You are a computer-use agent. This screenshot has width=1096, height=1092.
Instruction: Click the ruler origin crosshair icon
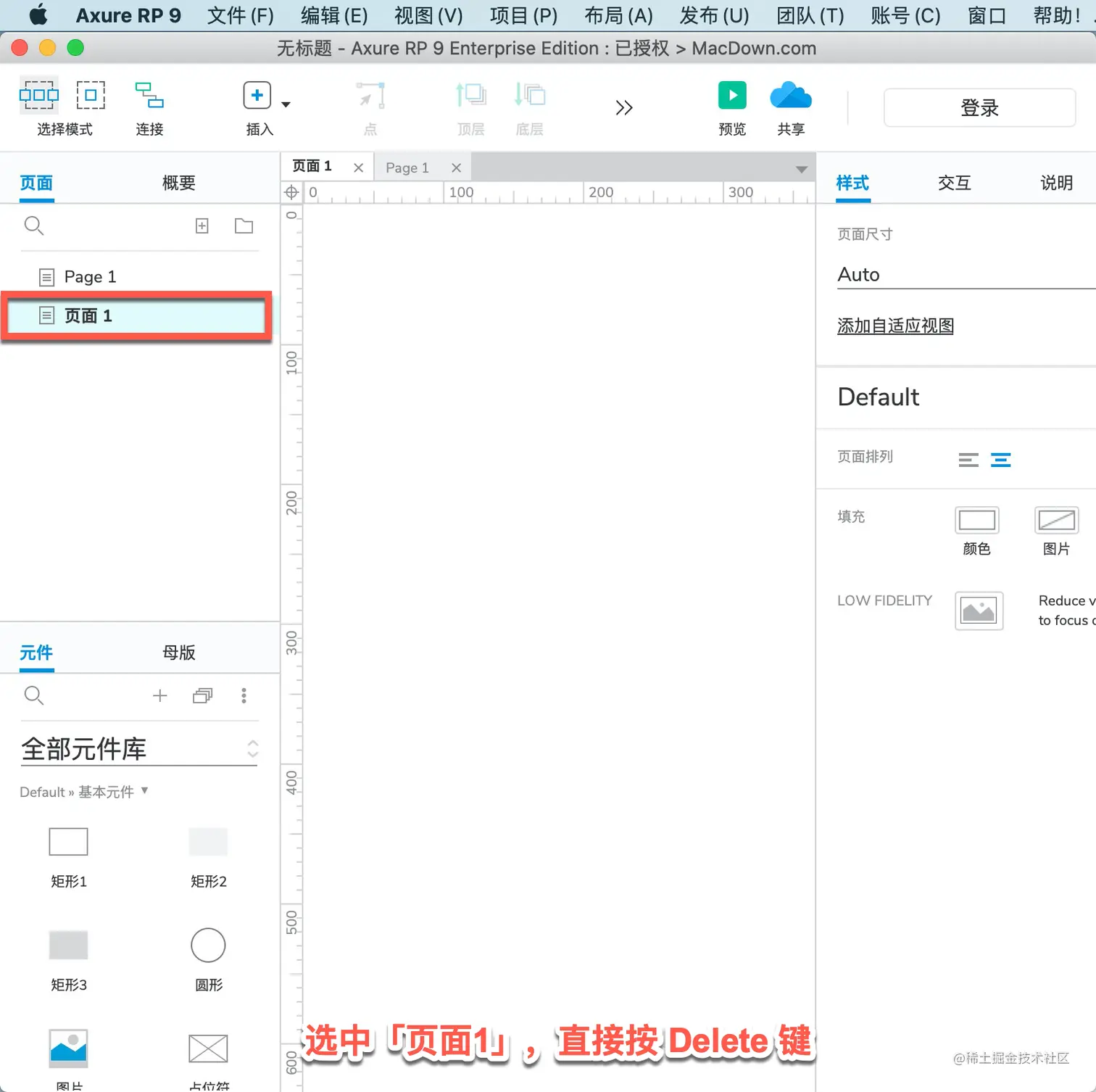[x=291, y=192]
